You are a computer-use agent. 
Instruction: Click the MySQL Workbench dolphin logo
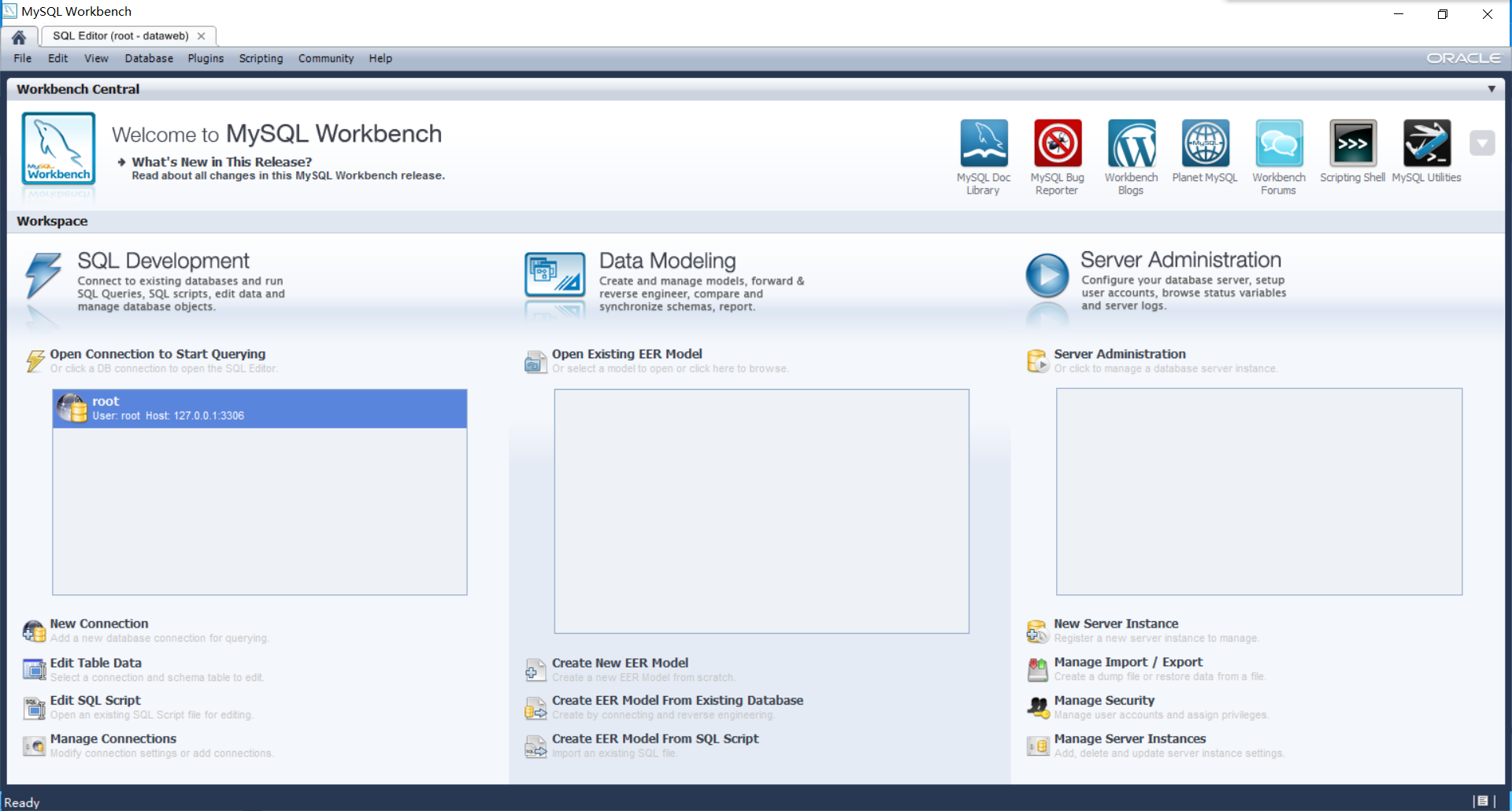click(x=59, y=148)
